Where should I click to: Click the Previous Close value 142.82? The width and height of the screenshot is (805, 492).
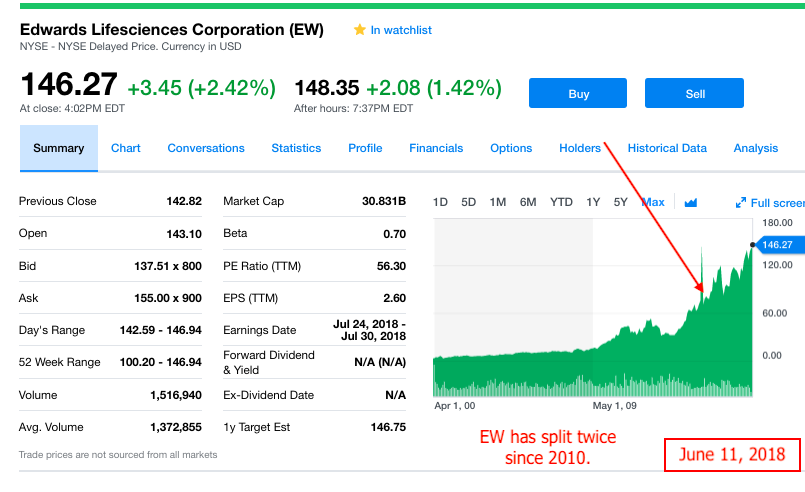[x=184, y=201]
